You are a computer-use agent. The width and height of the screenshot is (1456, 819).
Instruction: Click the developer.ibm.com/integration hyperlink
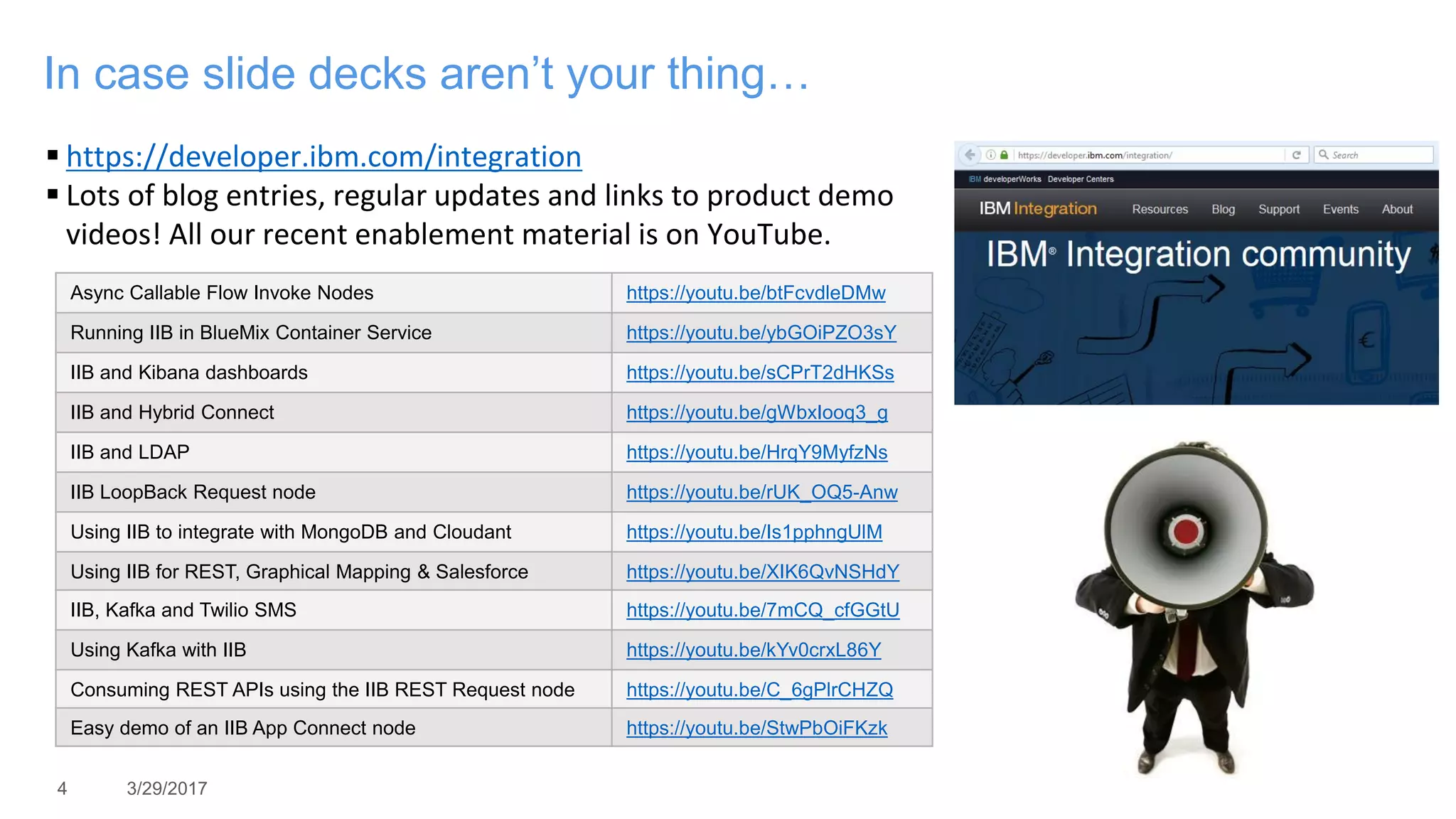click(323, 157)
